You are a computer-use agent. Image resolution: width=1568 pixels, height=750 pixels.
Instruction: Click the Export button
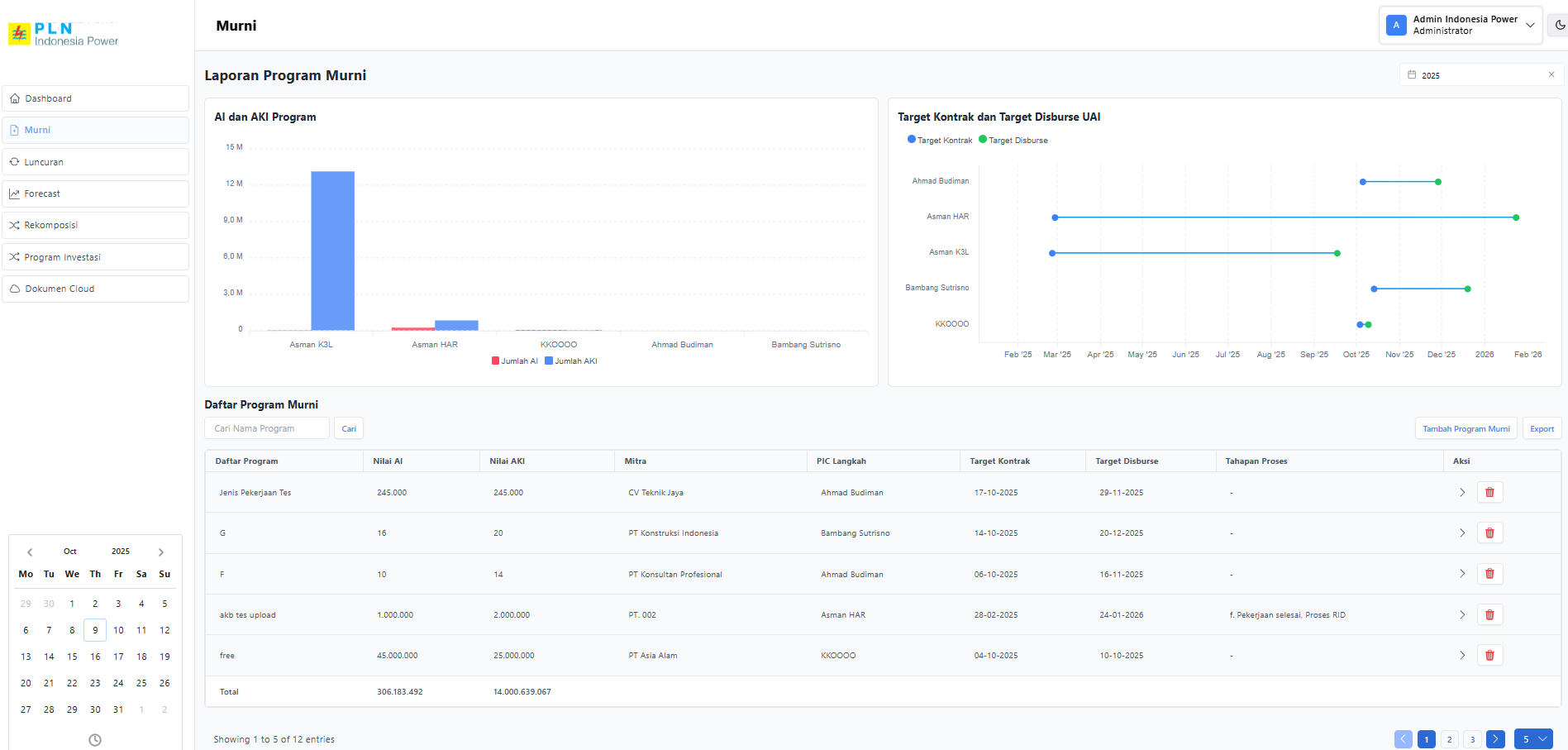click(x=1542, y=429)
